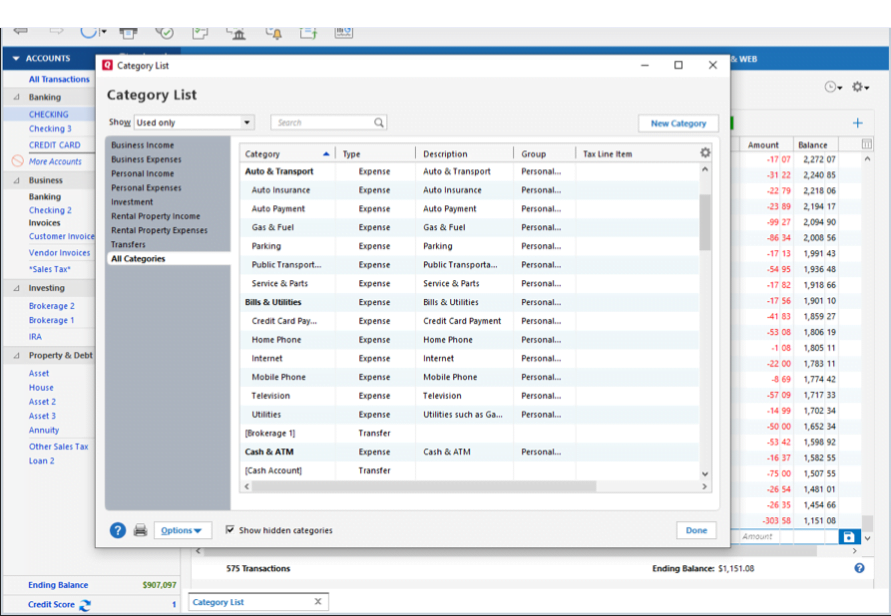Click the bank building toolbar icon
This screenshot has height=616, width=891.
[x=237, y=32]
